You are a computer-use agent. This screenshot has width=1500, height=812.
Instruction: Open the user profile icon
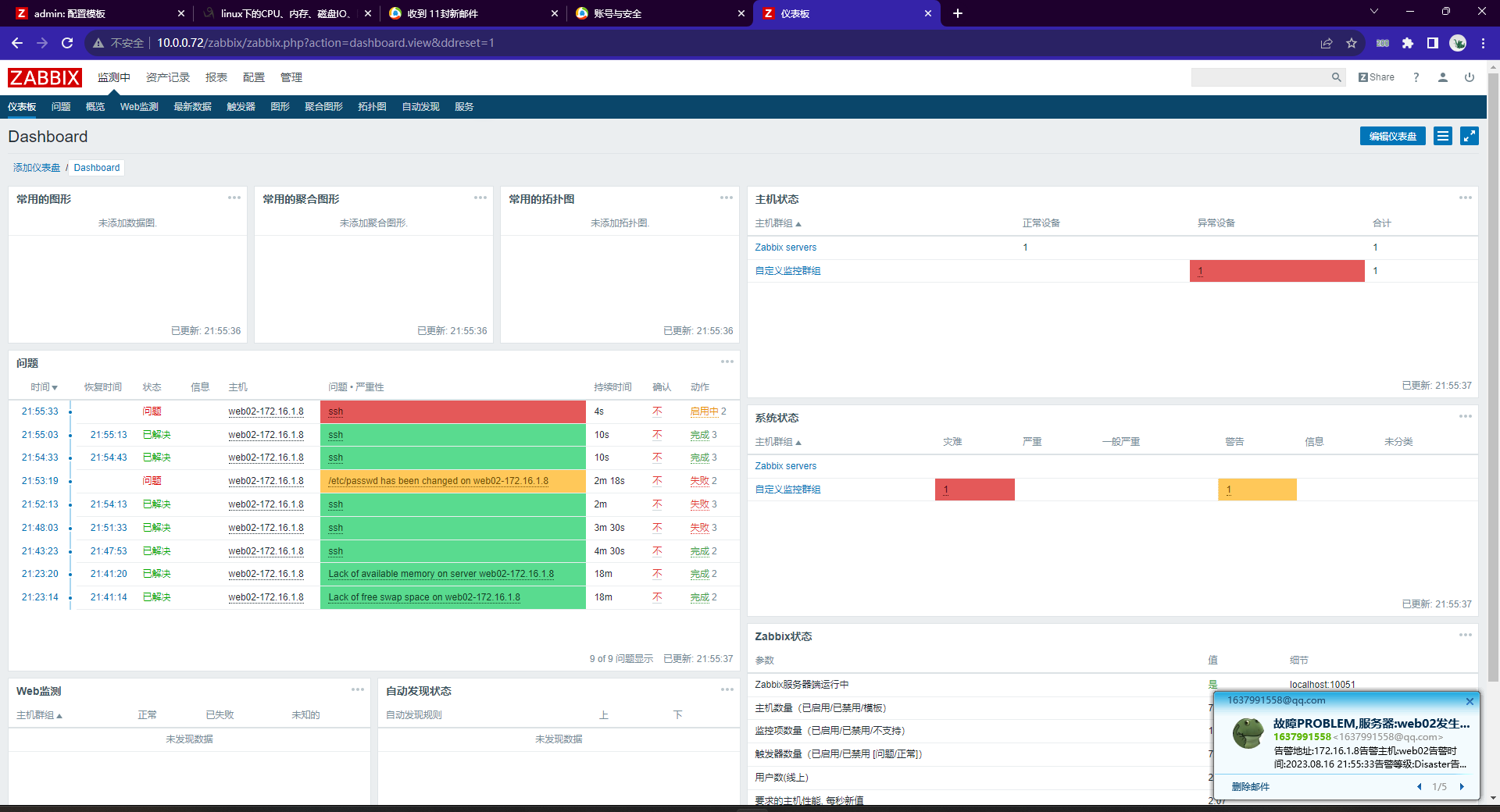(1443, 77)
